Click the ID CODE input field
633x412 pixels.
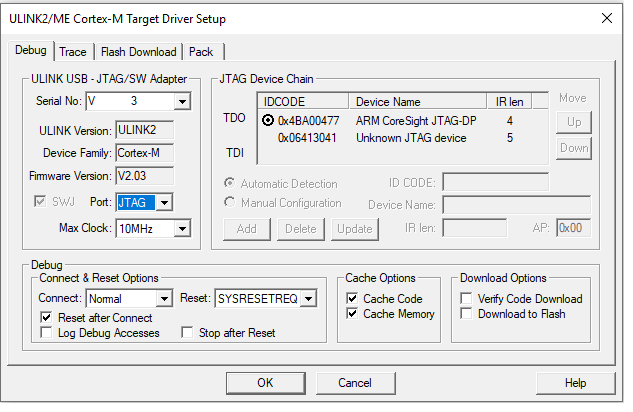point(495,182)
